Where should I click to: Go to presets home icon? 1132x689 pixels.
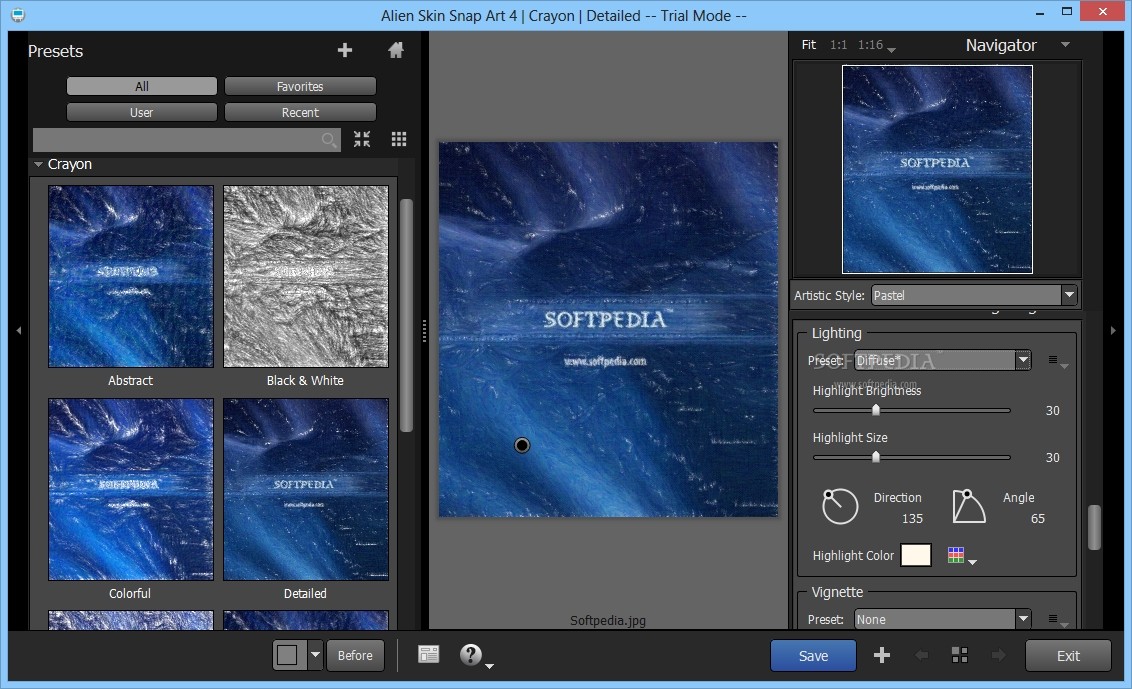coord(396,50)
